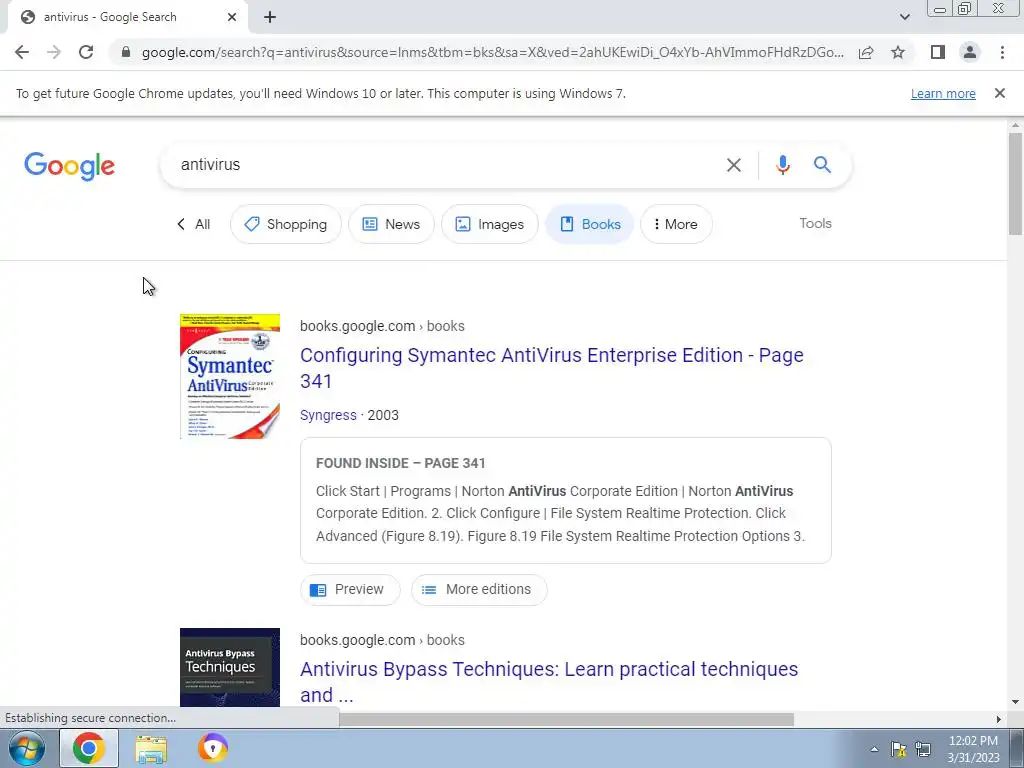The height and width of the screenshot is (768, 1024).
Task: Open the Windows Start menu
Action: (x=26, y=748)
